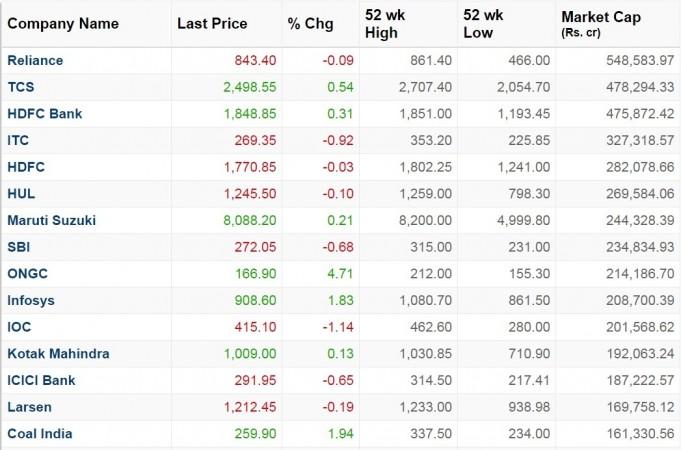Open the Coal India company link
The height and width of the screenshot is (450, 681).
point(40,434)
